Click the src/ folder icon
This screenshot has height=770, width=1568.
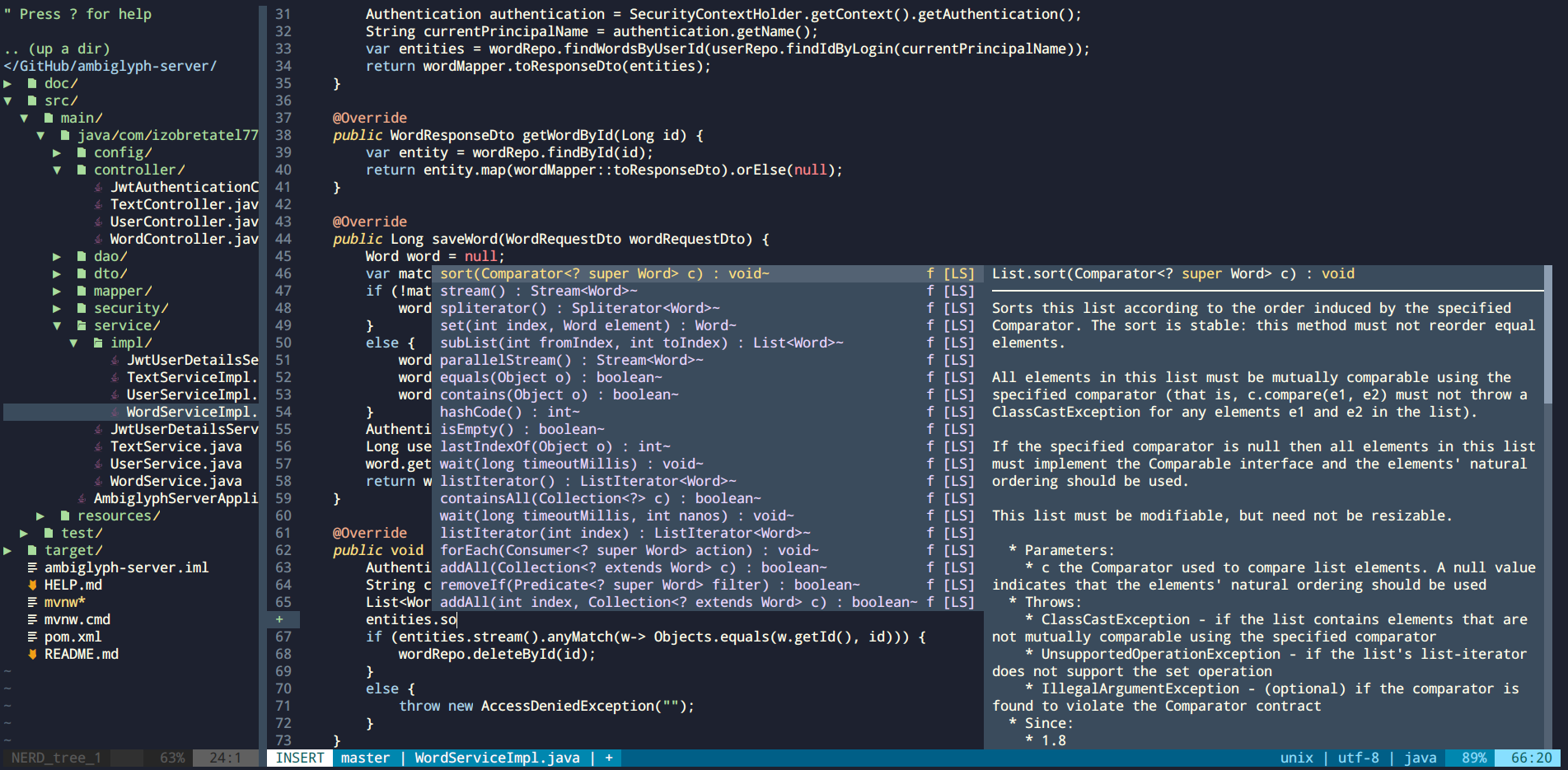(32, 100)
